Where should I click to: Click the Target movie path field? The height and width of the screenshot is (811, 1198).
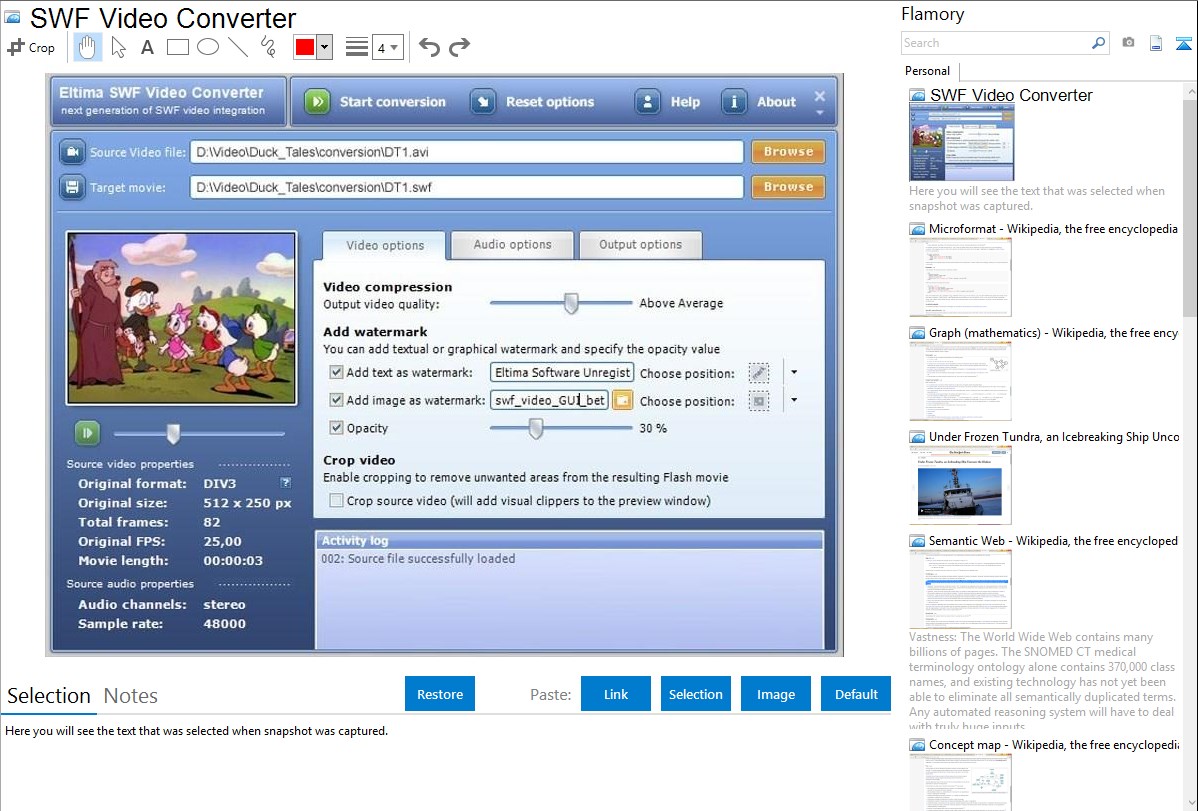pyautogui.click(x=466, y=187)
